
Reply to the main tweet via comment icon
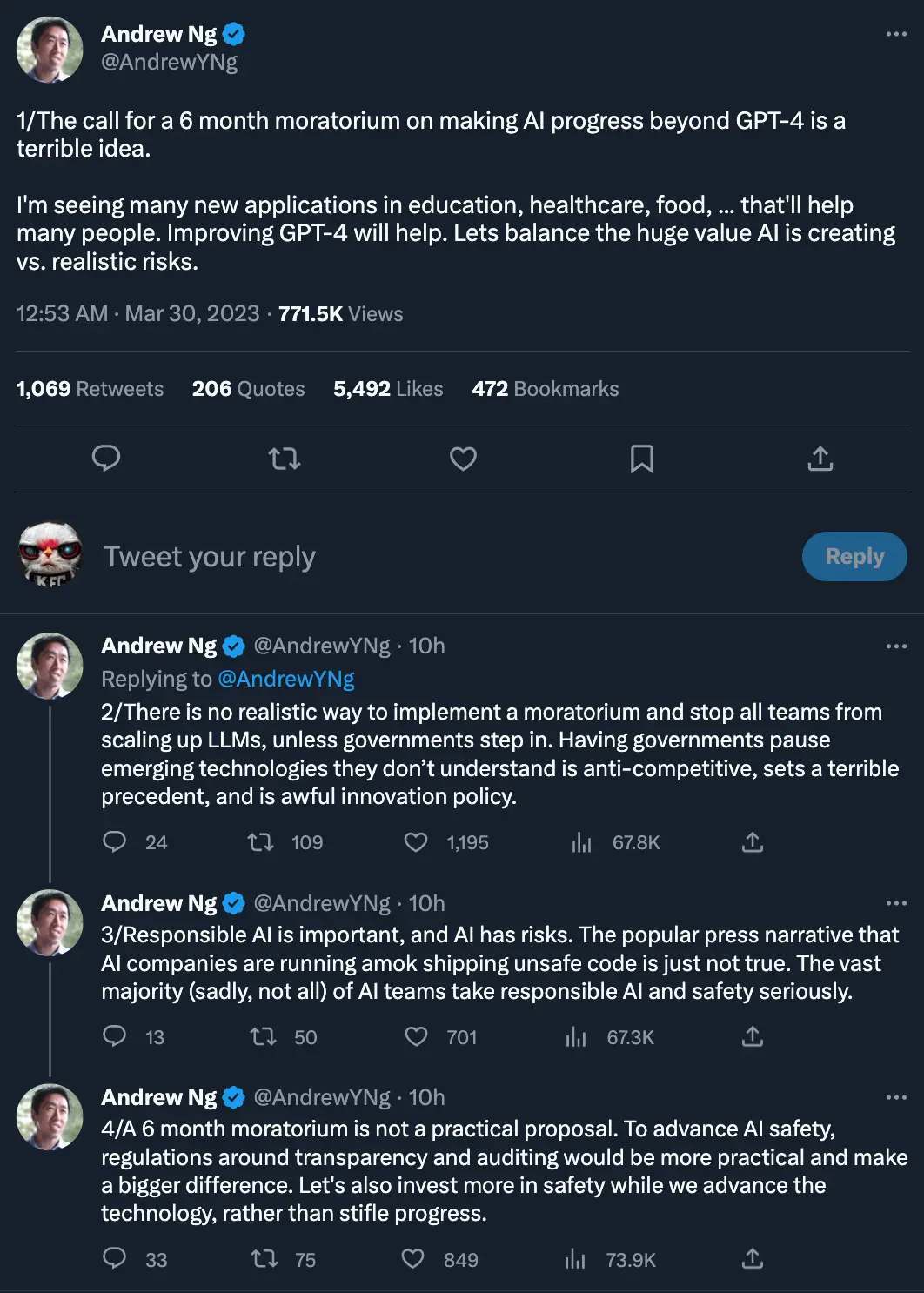106,459
